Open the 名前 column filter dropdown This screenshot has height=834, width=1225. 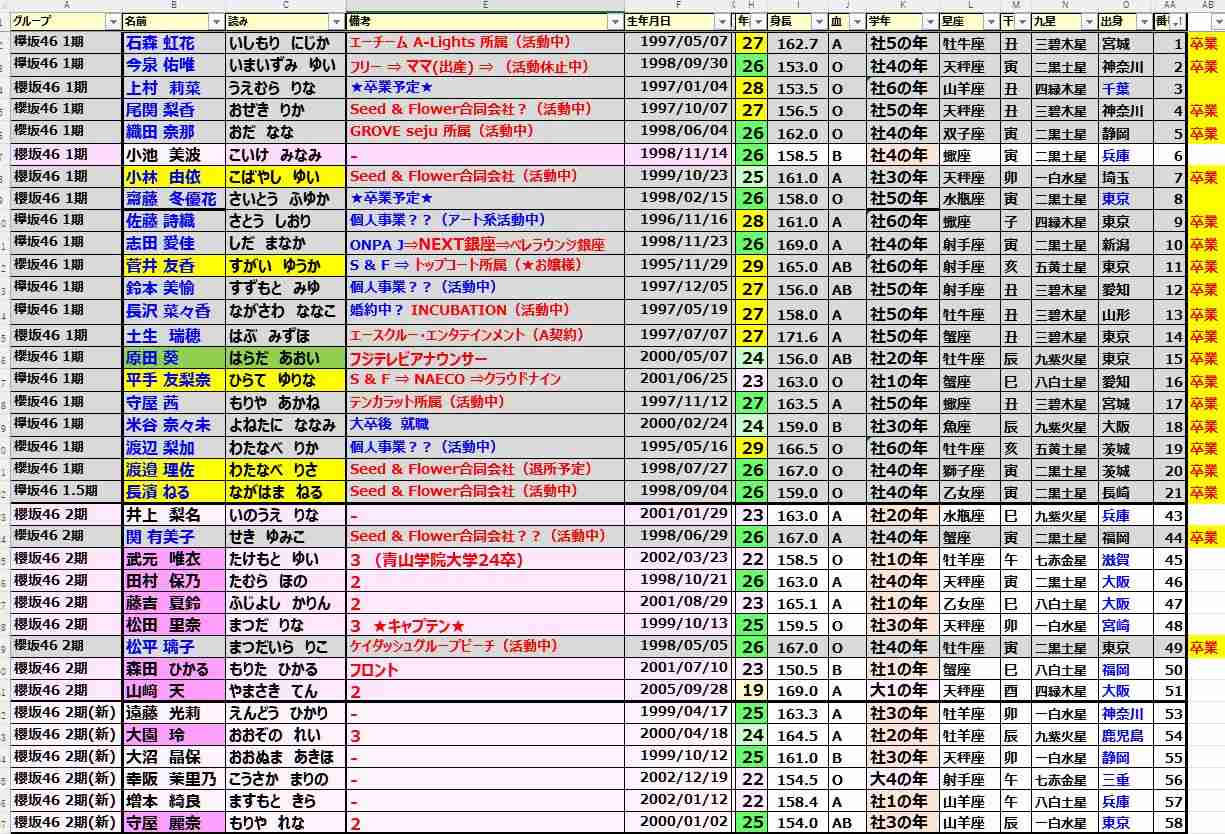(x=217, y=21)
